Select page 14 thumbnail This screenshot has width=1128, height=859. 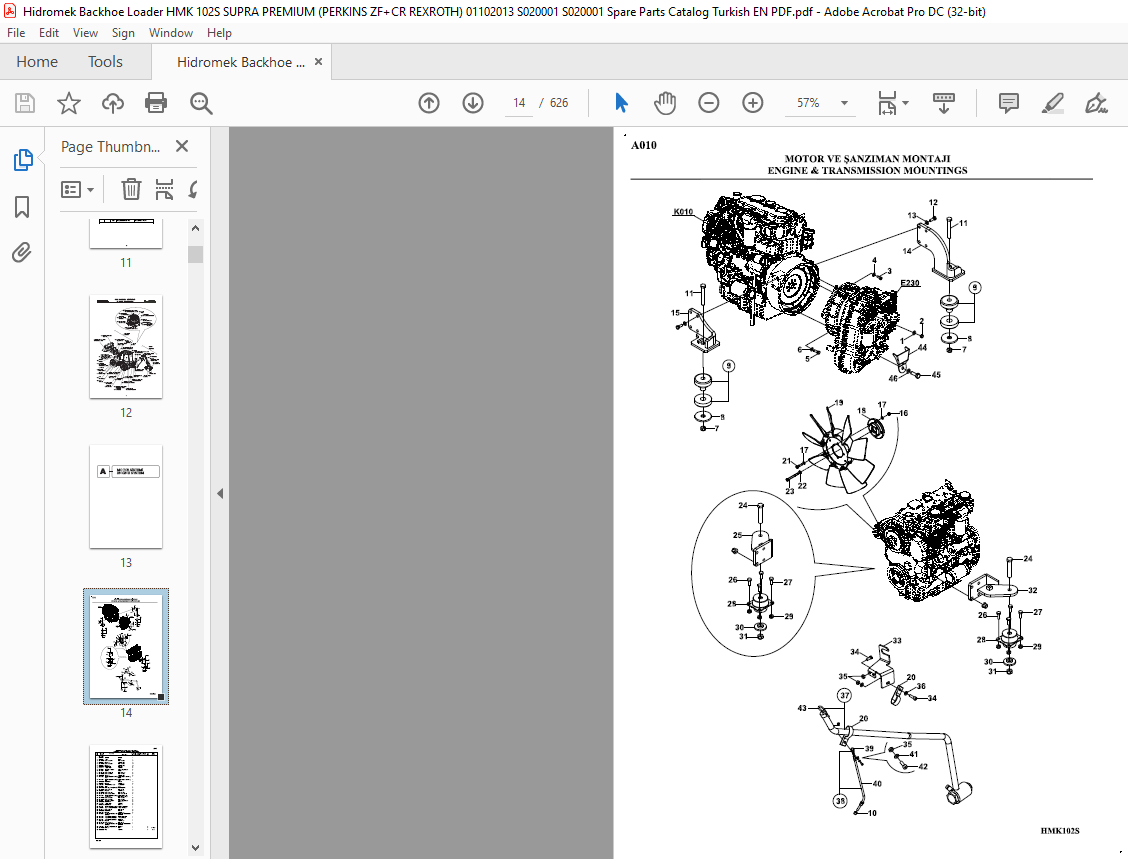pos(126,646)
